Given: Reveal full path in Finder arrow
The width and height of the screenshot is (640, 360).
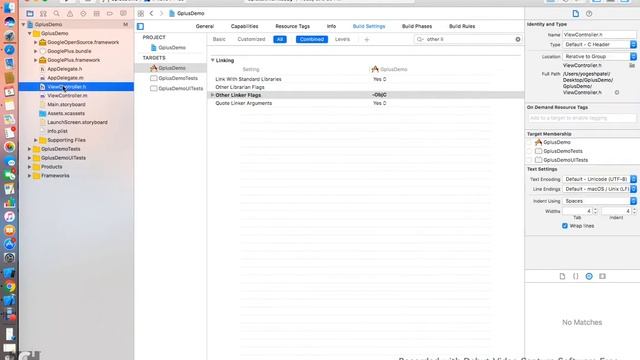Looking at the screenshot, I should (617, 93).
